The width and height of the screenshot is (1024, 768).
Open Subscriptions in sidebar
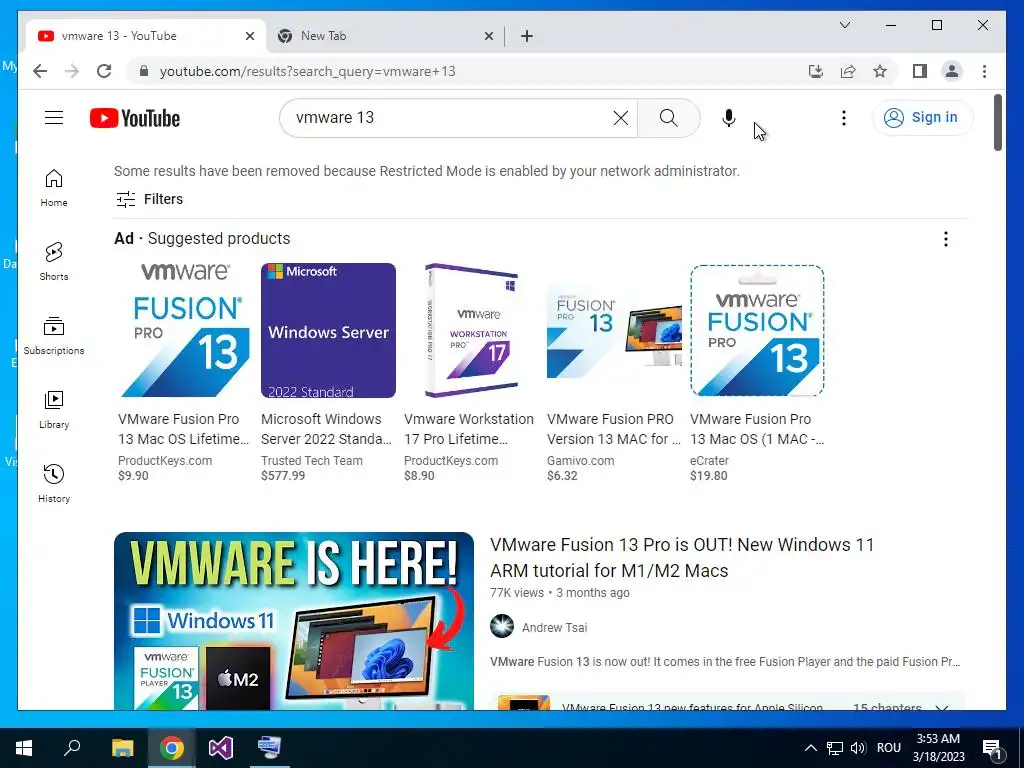click(x=54, y=336)
